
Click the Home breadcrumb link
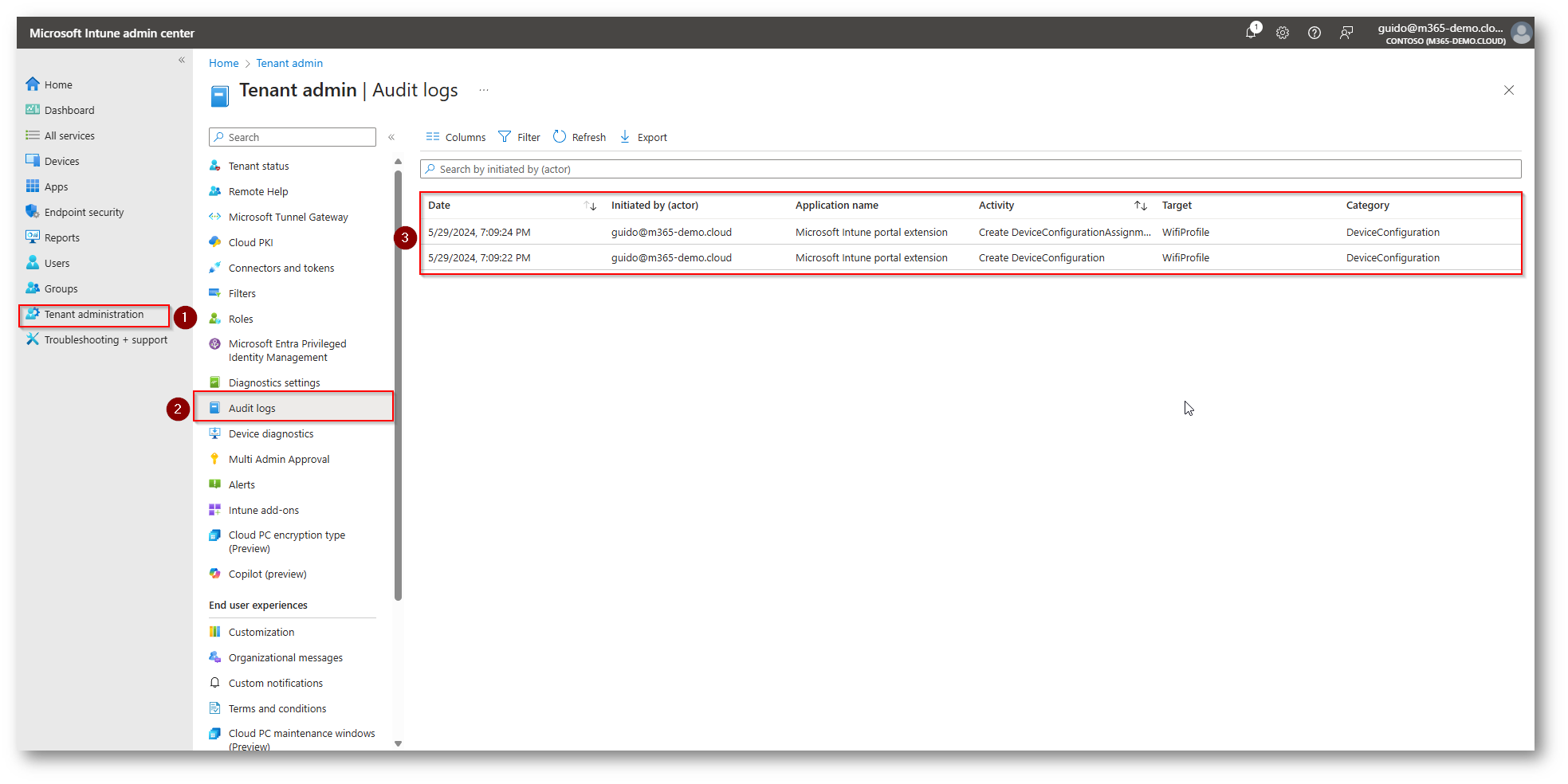(224, 63)
